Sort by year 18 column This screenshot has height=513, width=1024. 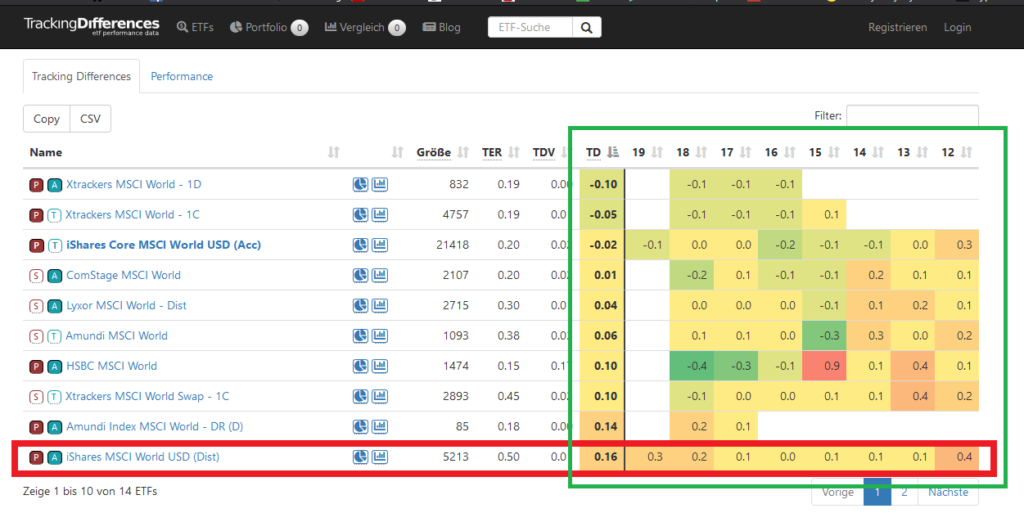[701, 152]
